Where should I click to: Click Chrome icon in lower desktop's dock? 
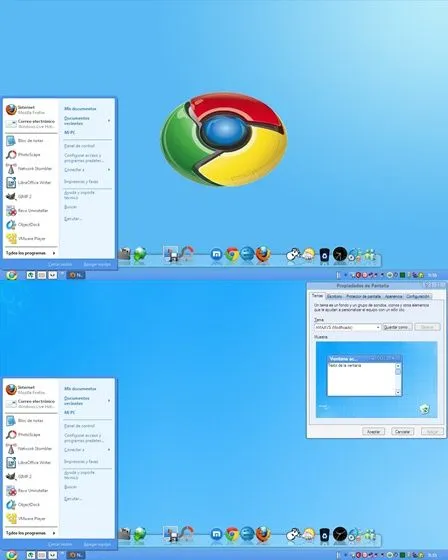coord(232,534)
